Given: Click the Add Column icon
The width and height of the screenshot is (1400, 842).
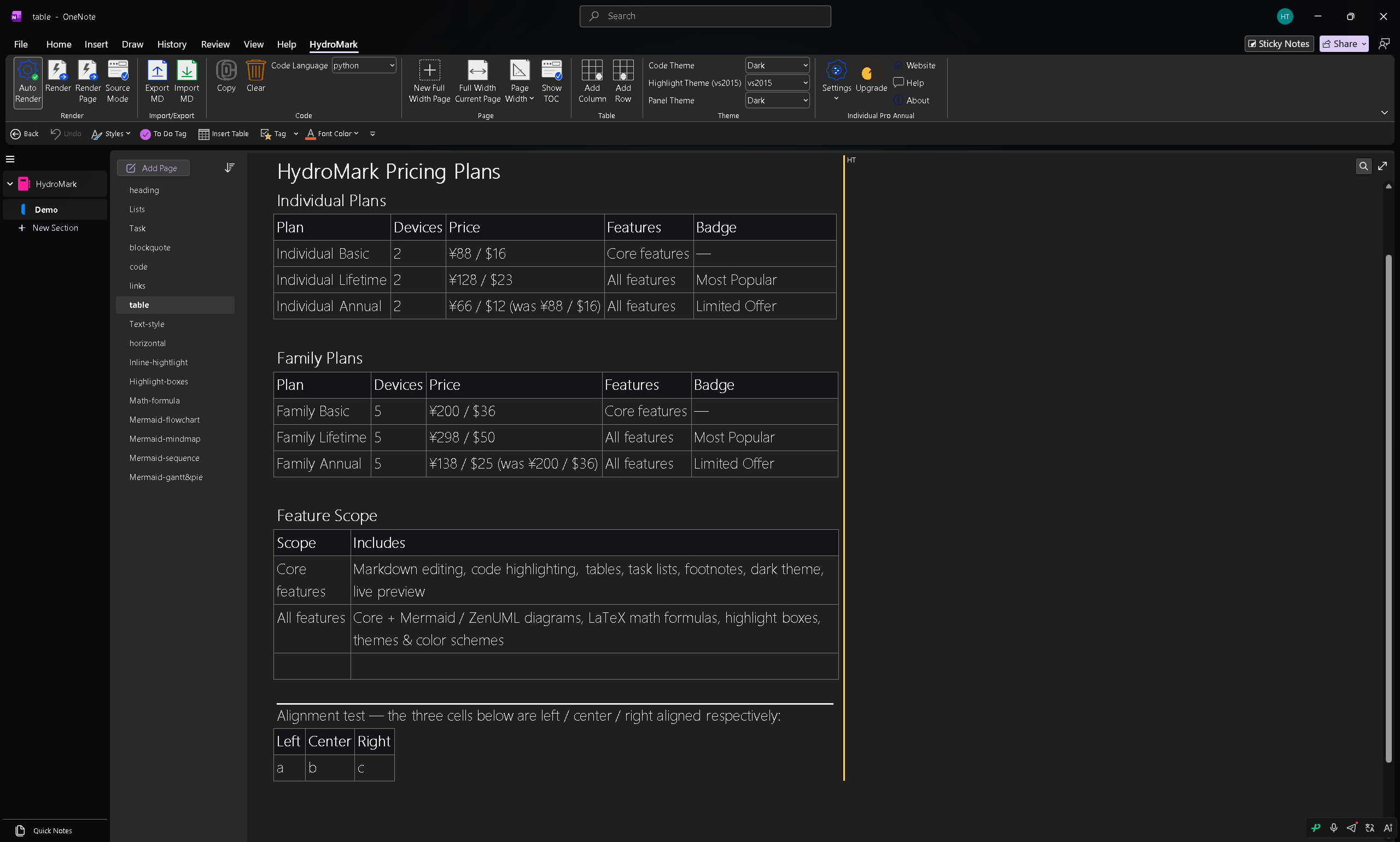Looking at the screenshot, I should (592, 81).
